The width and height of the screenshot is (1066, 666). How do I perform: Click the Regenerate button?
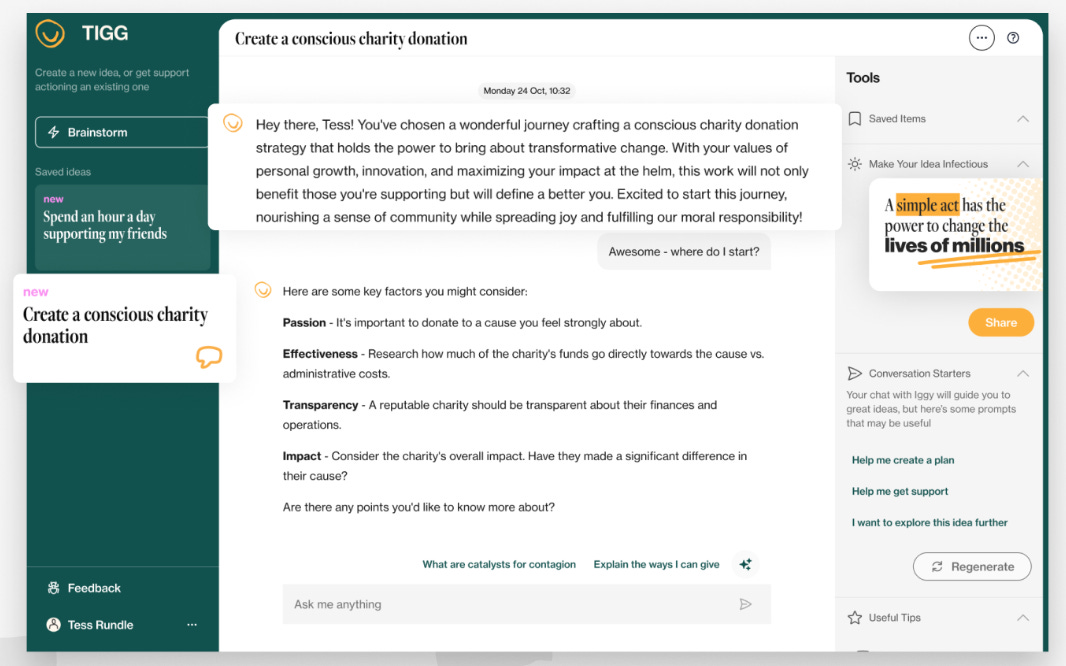[x=972, y=566]
